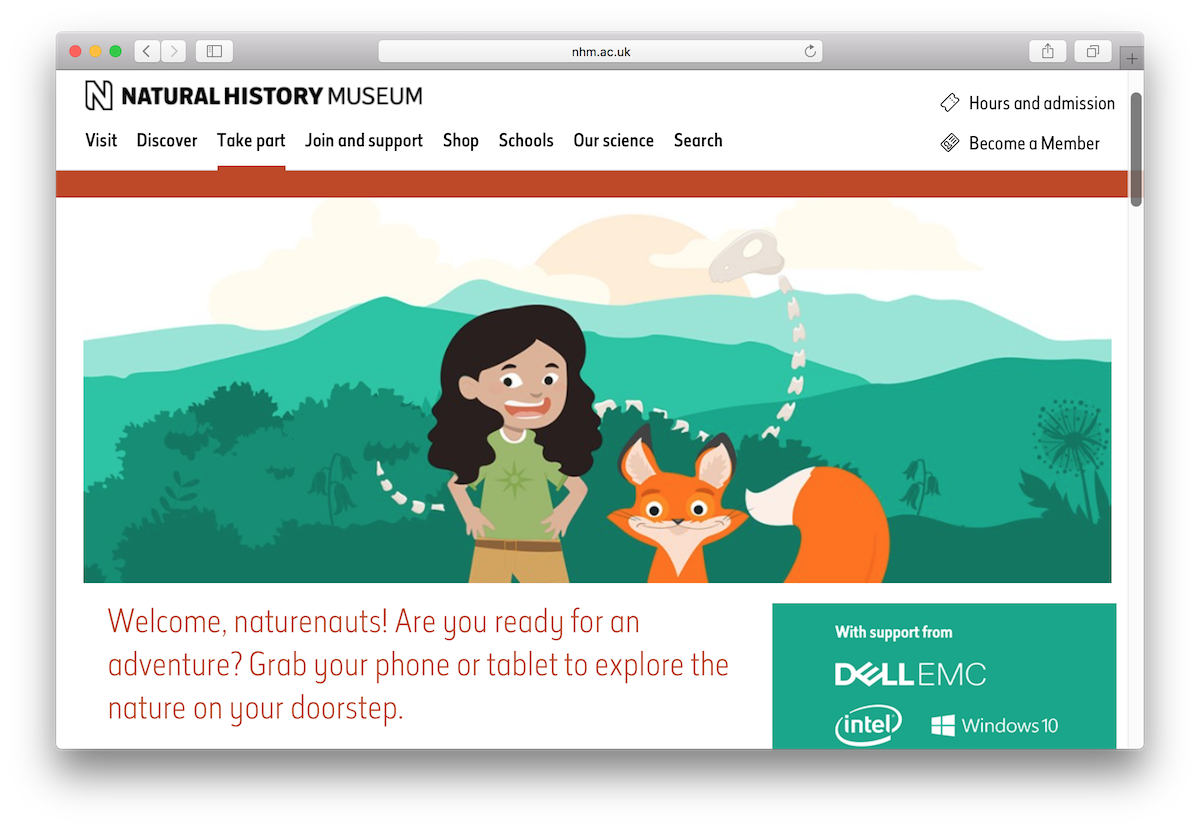Click the Search link in navigation

click(x=698, y=140)
